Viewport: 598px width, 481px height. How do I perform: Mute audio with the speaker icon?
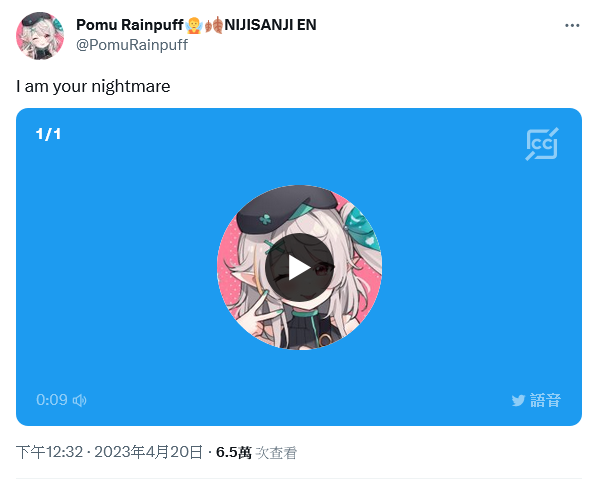point(80,400)
